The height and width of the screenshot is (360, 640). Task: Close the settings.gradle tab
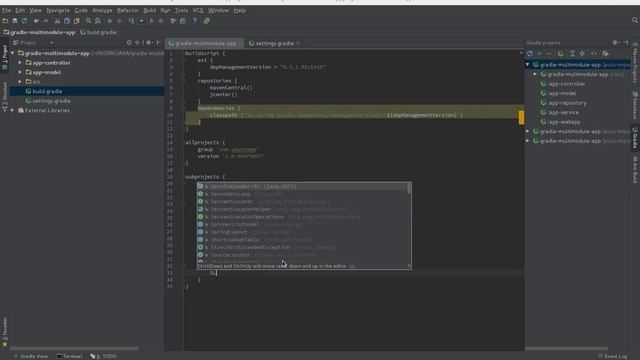tap(298, 43)
